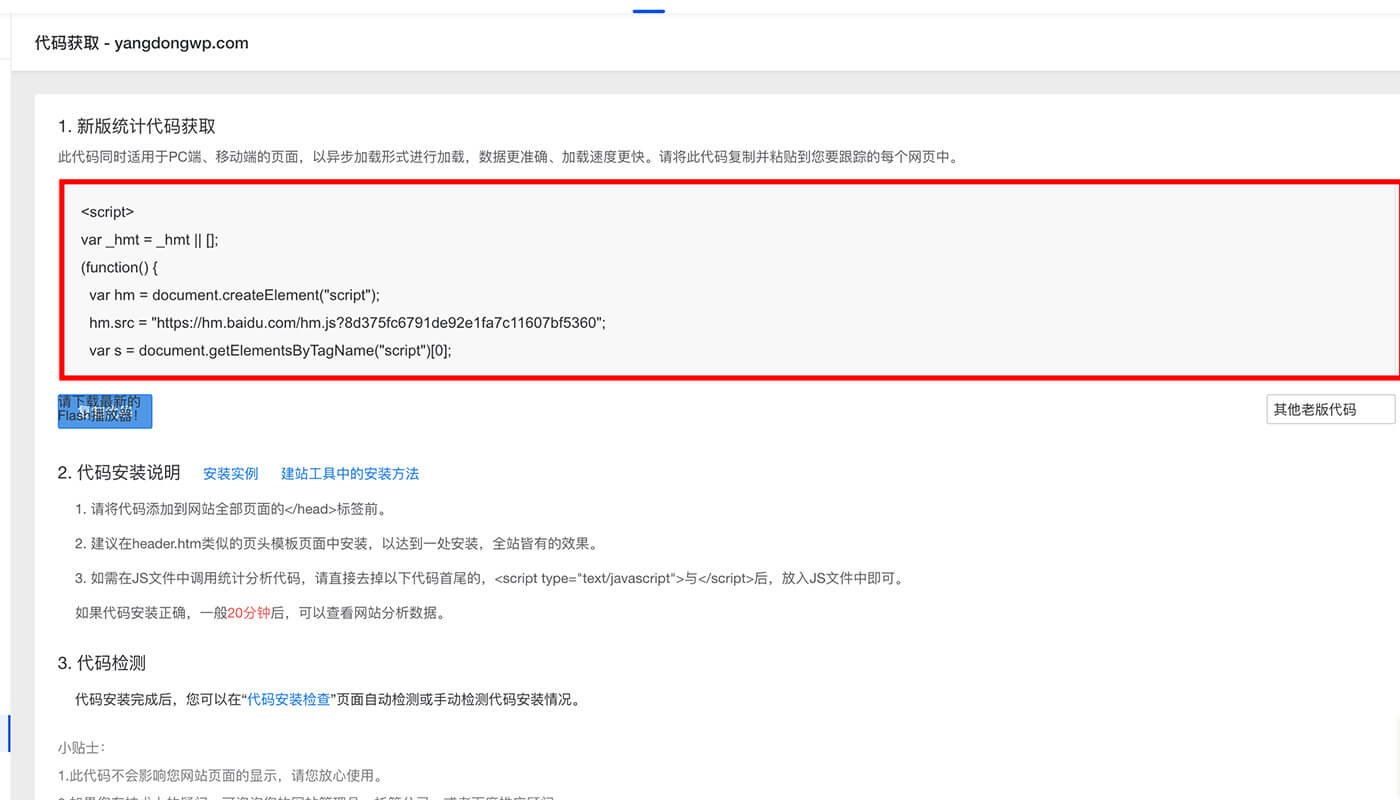Open the 建站工具中的安装方法 link
The height and width of the screenshot is (800, 1400).
(350, 474)
